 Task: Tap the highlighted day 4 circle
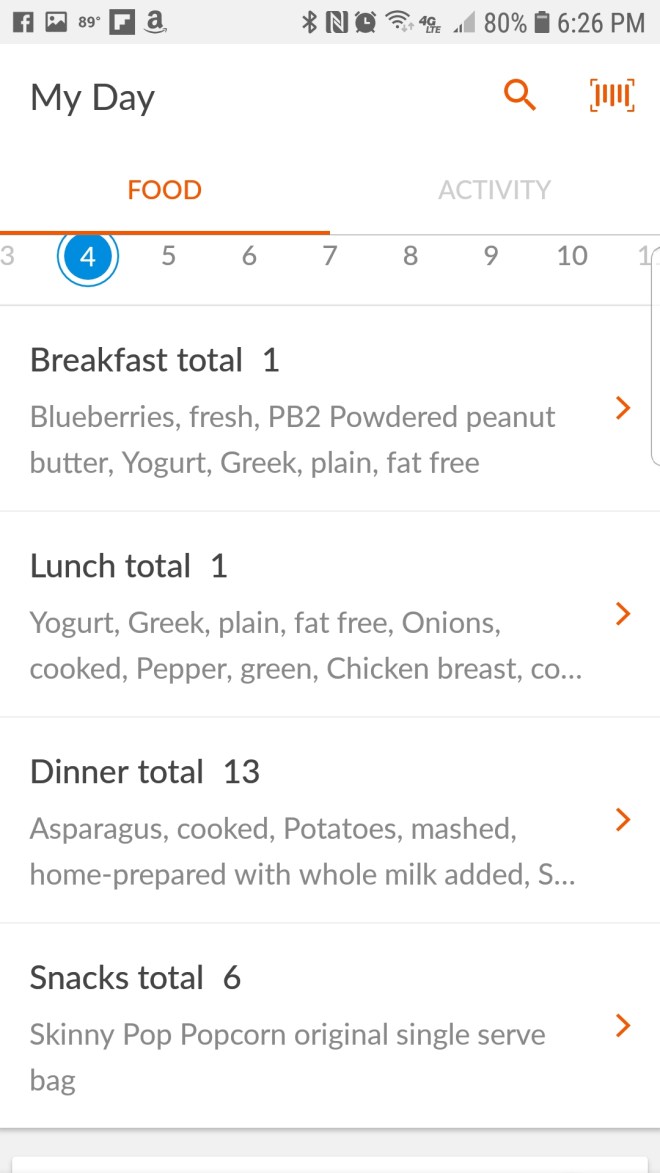(88, 256)
